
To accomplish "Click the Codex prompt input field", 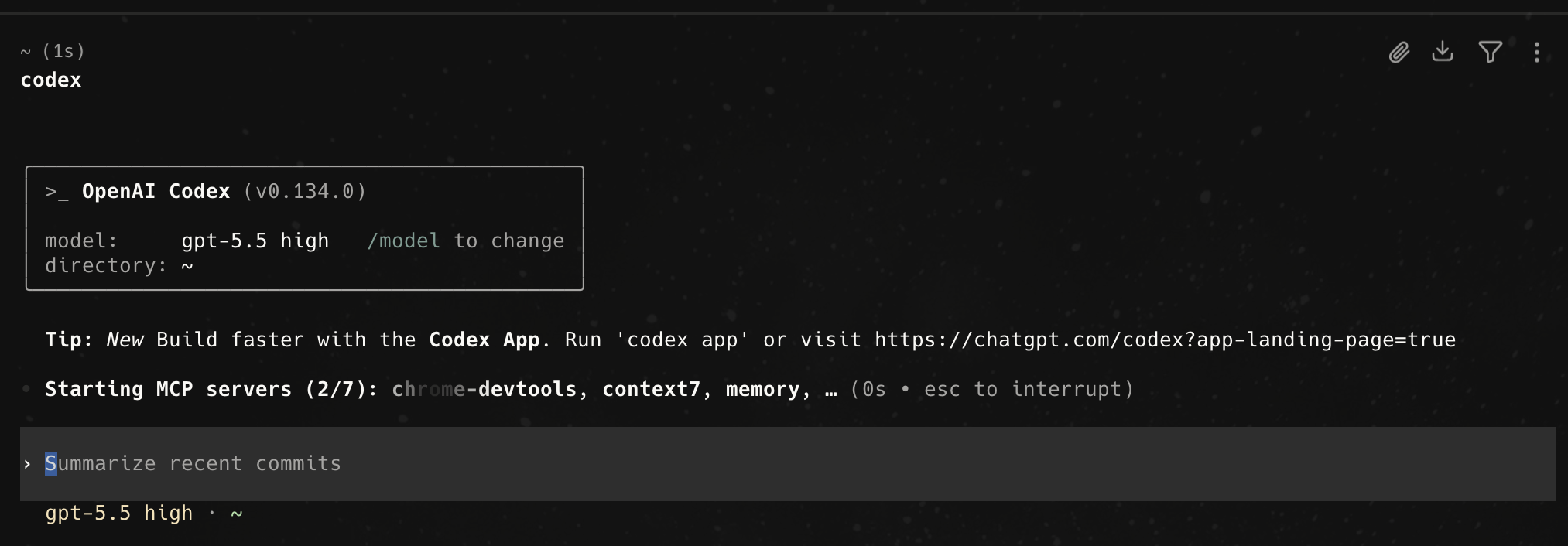I will point(787,464).
